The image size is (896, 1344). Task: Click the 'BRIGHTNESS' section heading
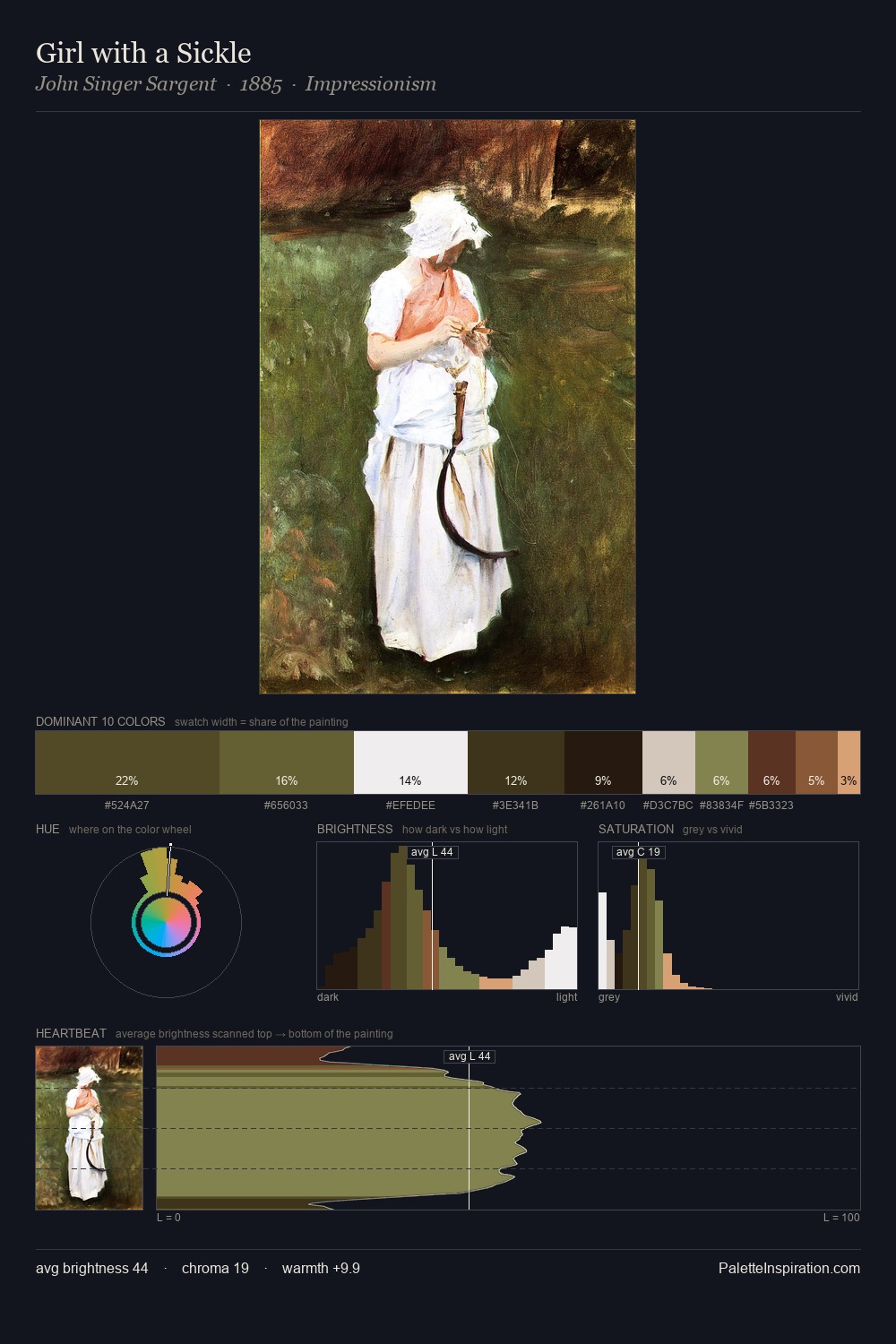(355, 829)
